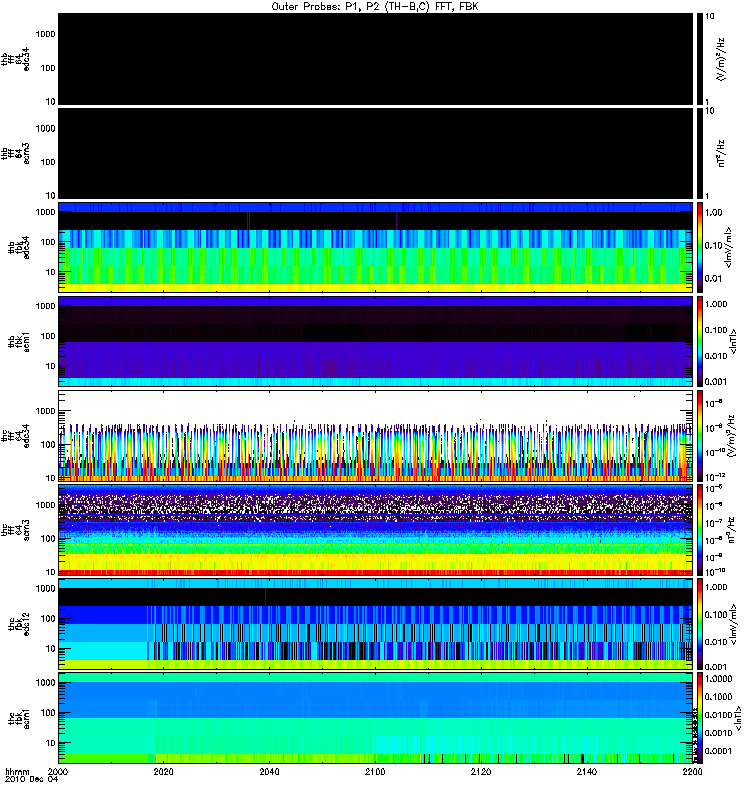This screenshot has width=750, height=800.
Task: Click the 2140 time tick label
Action: (587, 772)
